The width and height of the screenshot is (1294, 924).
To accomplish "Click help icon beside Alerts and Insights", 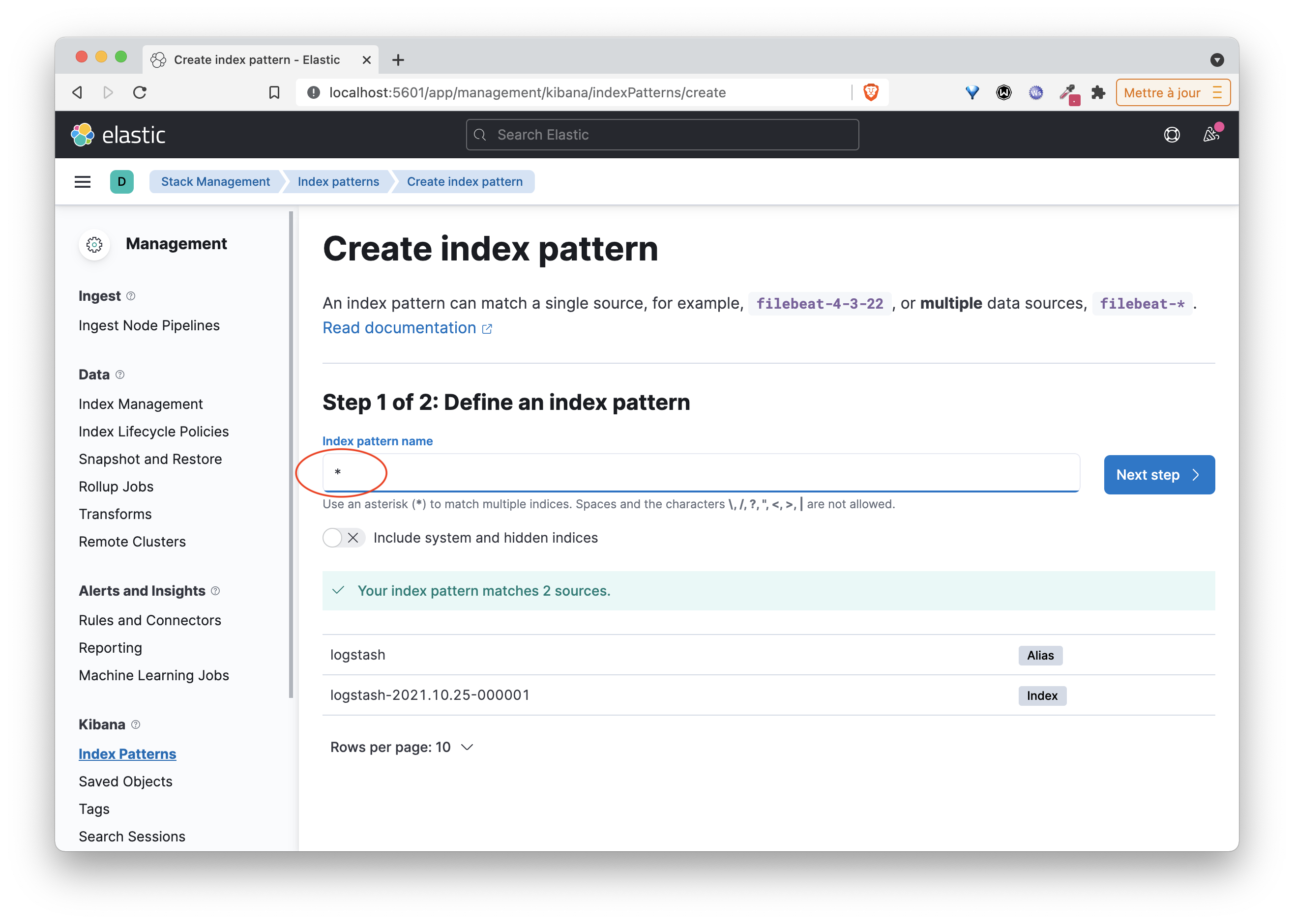I will click(215, 591).
